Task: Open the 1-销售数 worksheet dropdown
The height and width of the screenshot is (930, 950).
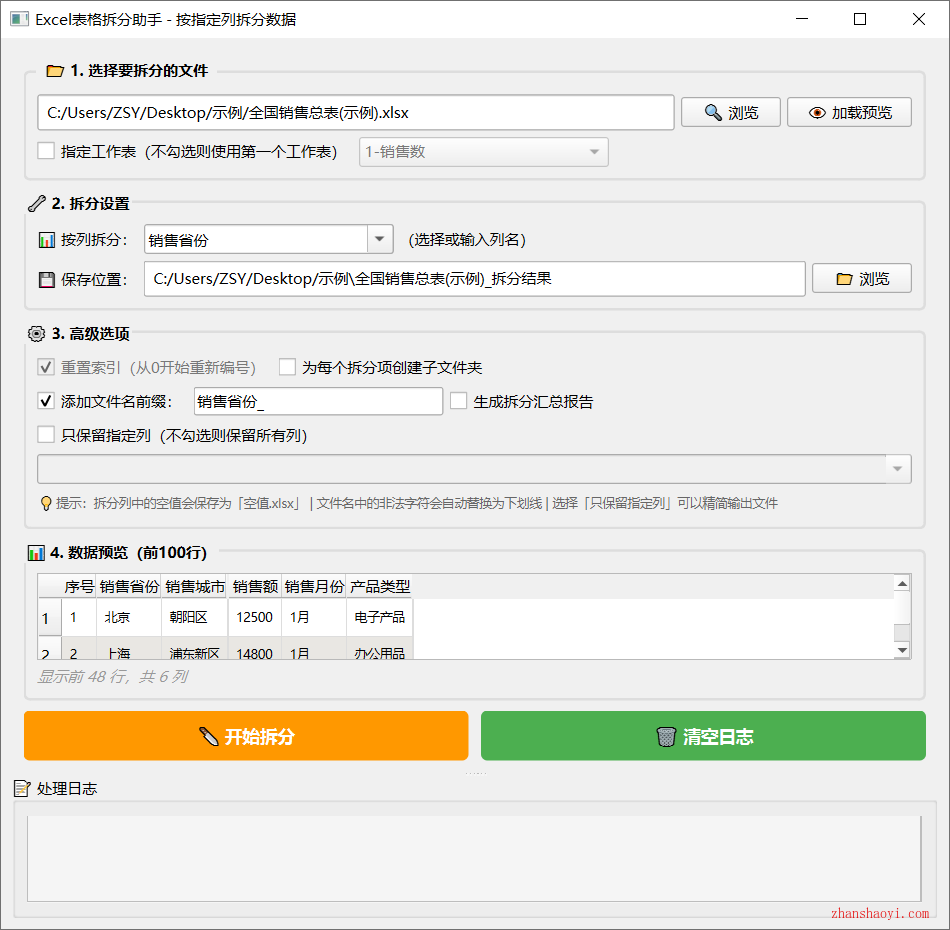Action: [x=483, y=152]
